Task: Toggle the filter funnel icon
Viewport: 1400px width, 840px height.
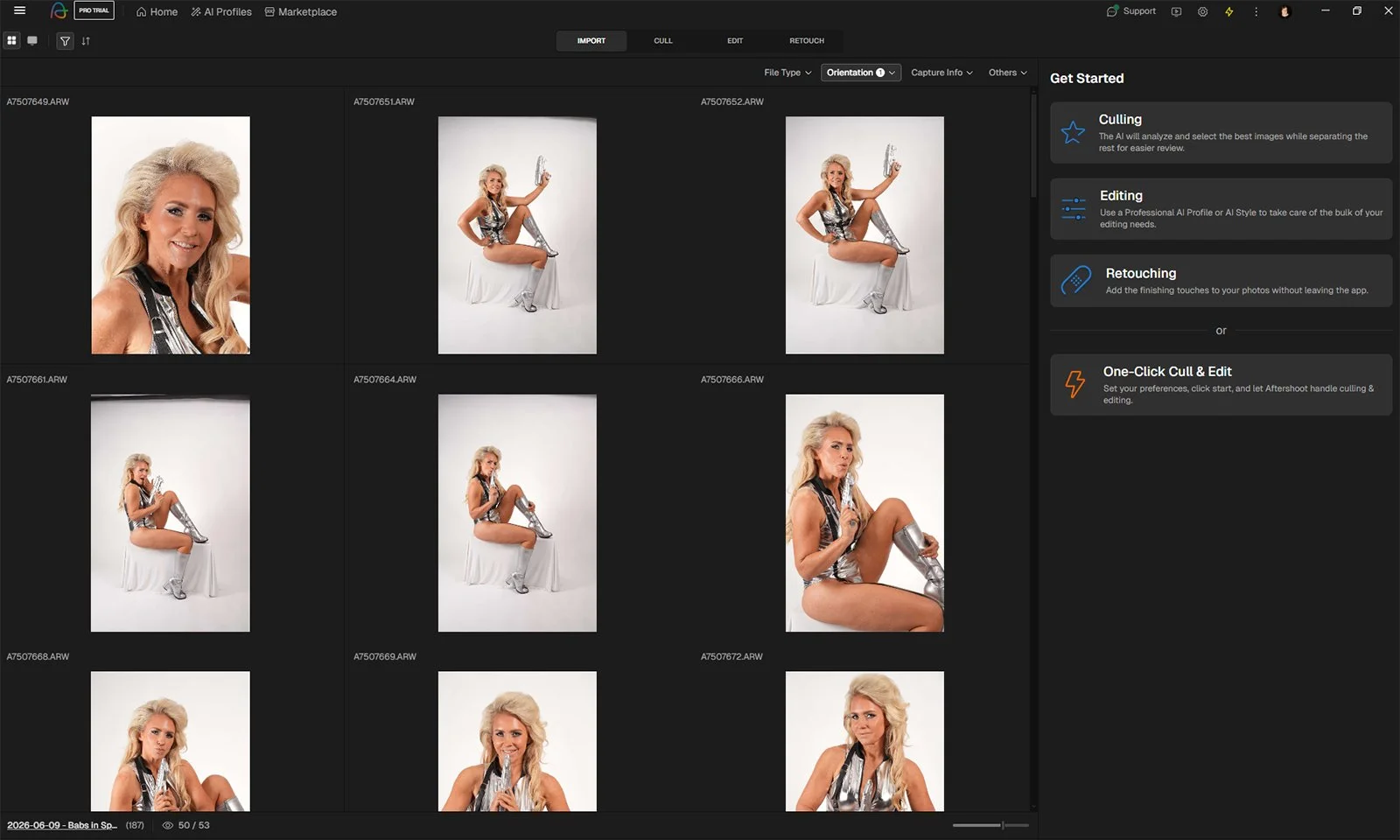Action: point(65,41)
